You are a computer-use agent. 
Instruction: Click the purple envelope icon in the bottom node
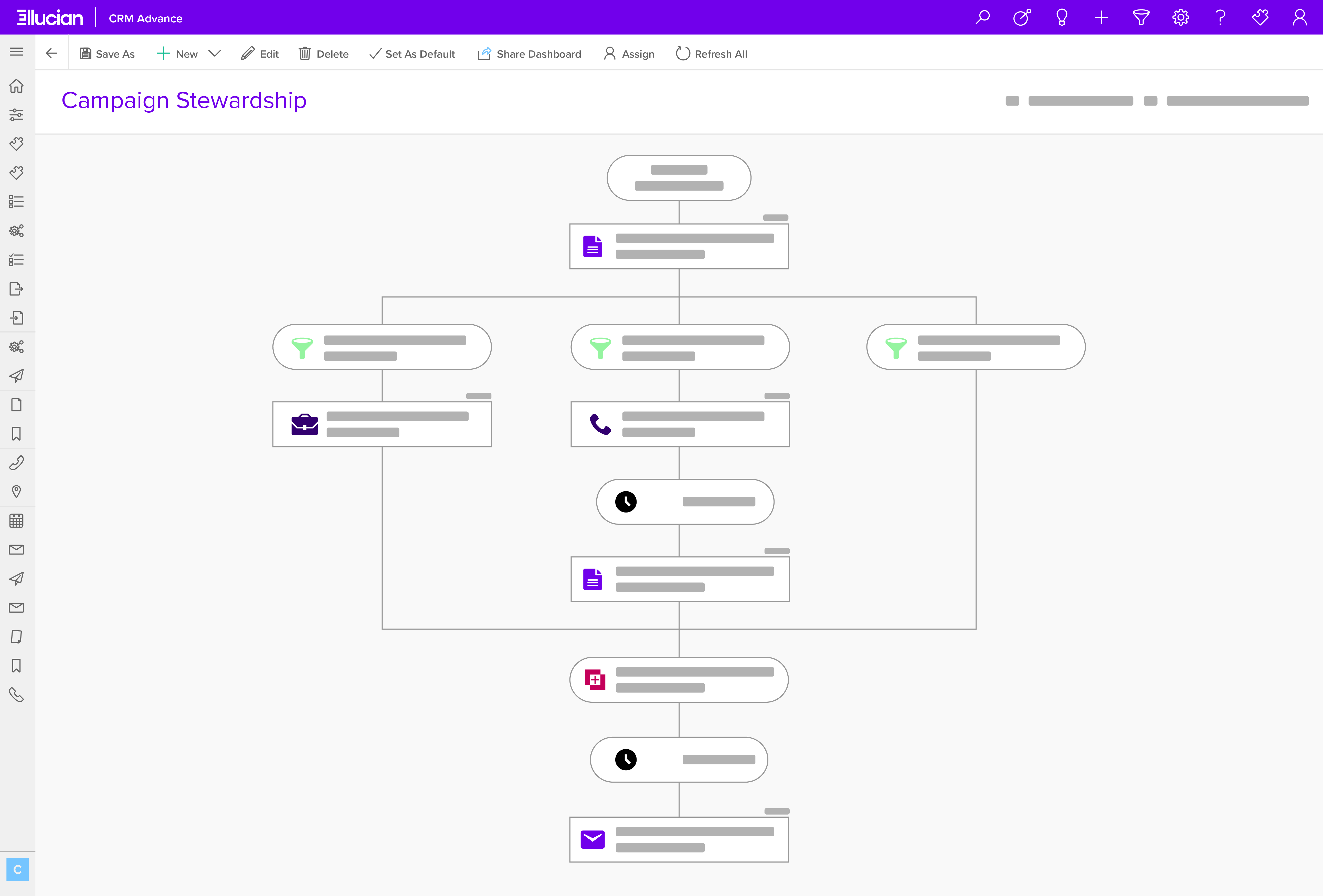[592, 839]
